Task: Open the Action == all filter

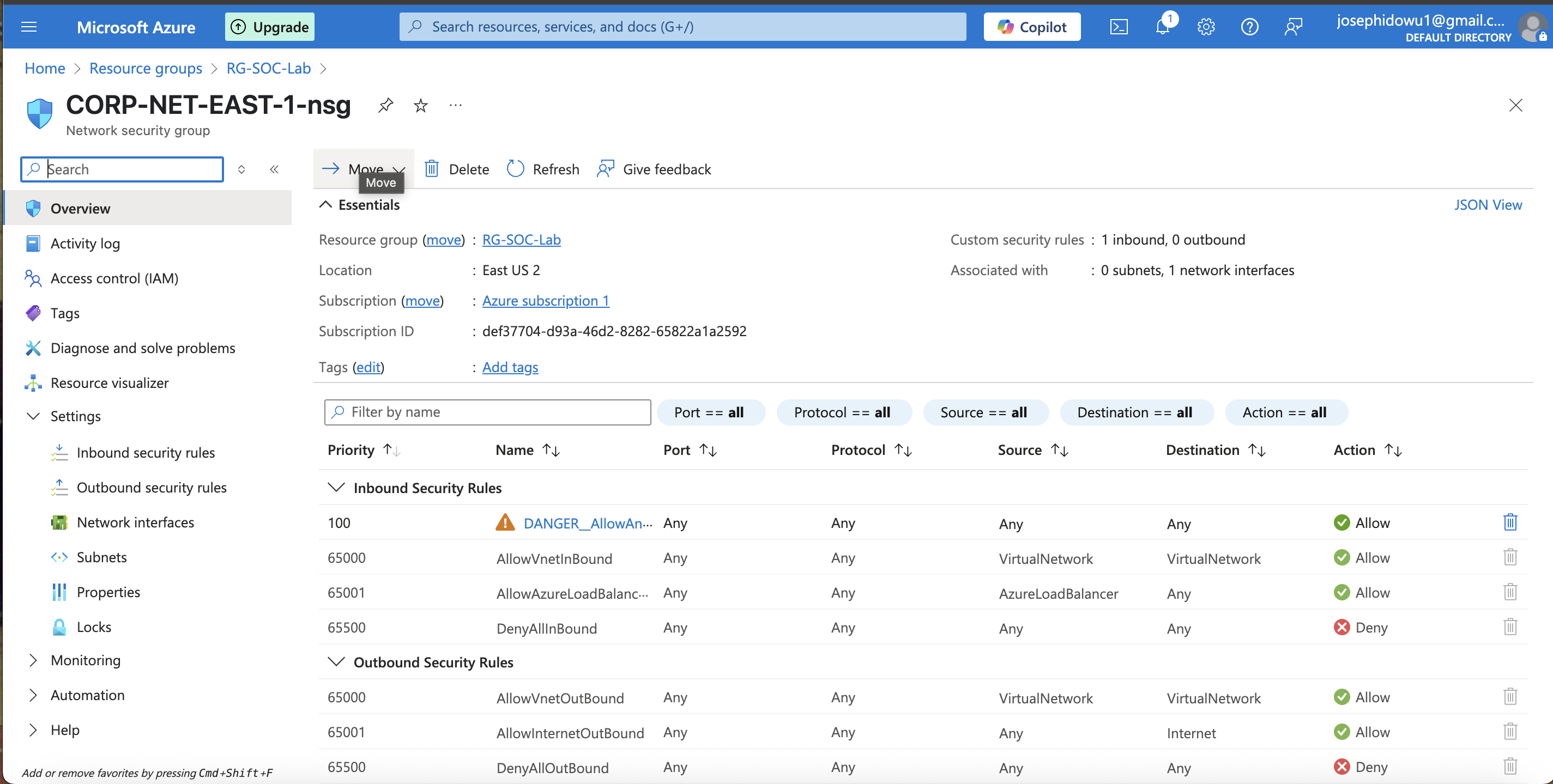Action: (x=1284, y=412)
